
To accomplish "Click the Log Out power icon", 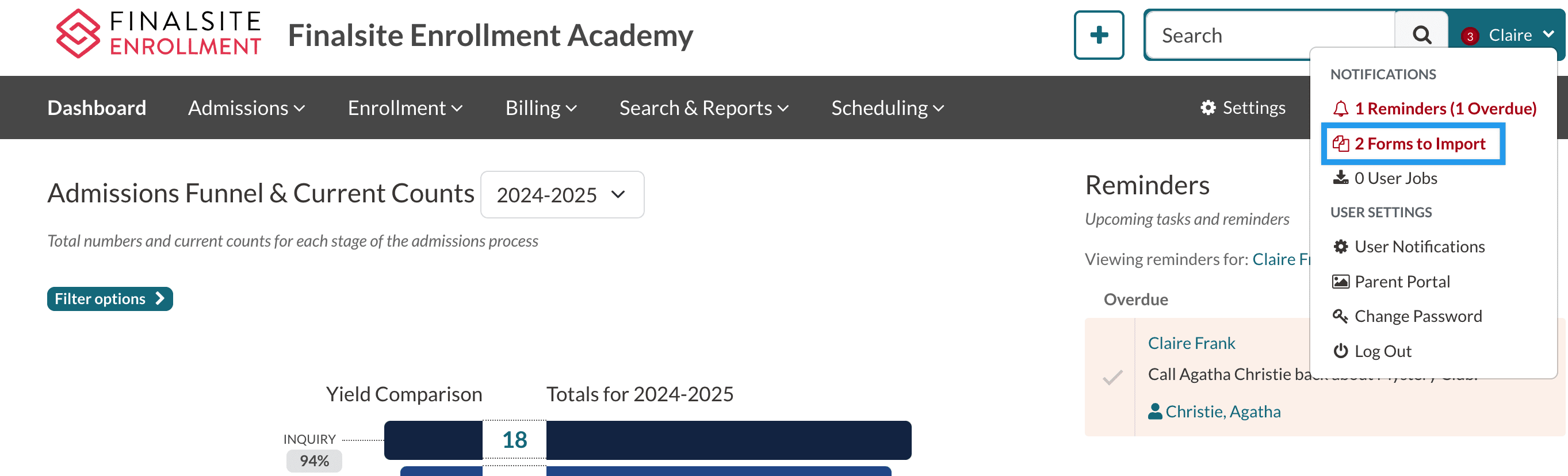I will pyautogui.click(x=1340, y=351).
